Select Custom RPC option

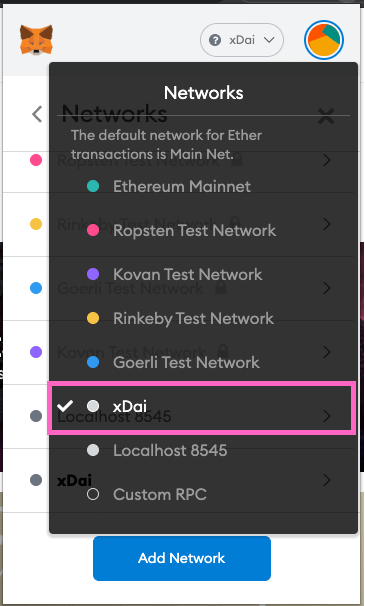coord(159,494)
